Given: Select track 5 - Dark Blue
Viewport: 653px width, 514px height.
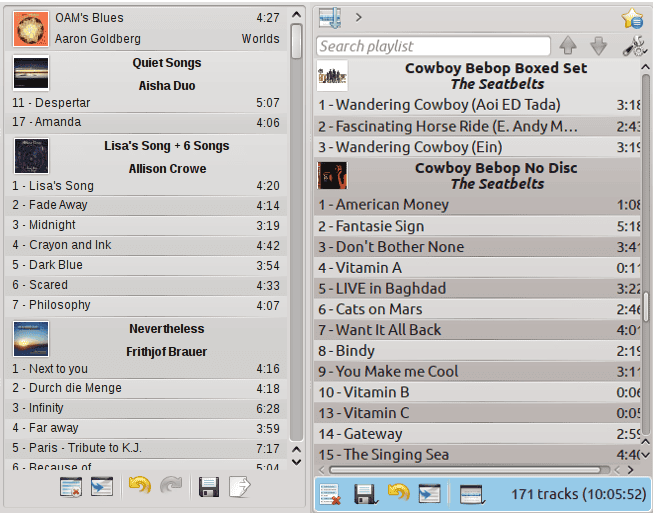Looking at the screenshot, I should [146, 265].
